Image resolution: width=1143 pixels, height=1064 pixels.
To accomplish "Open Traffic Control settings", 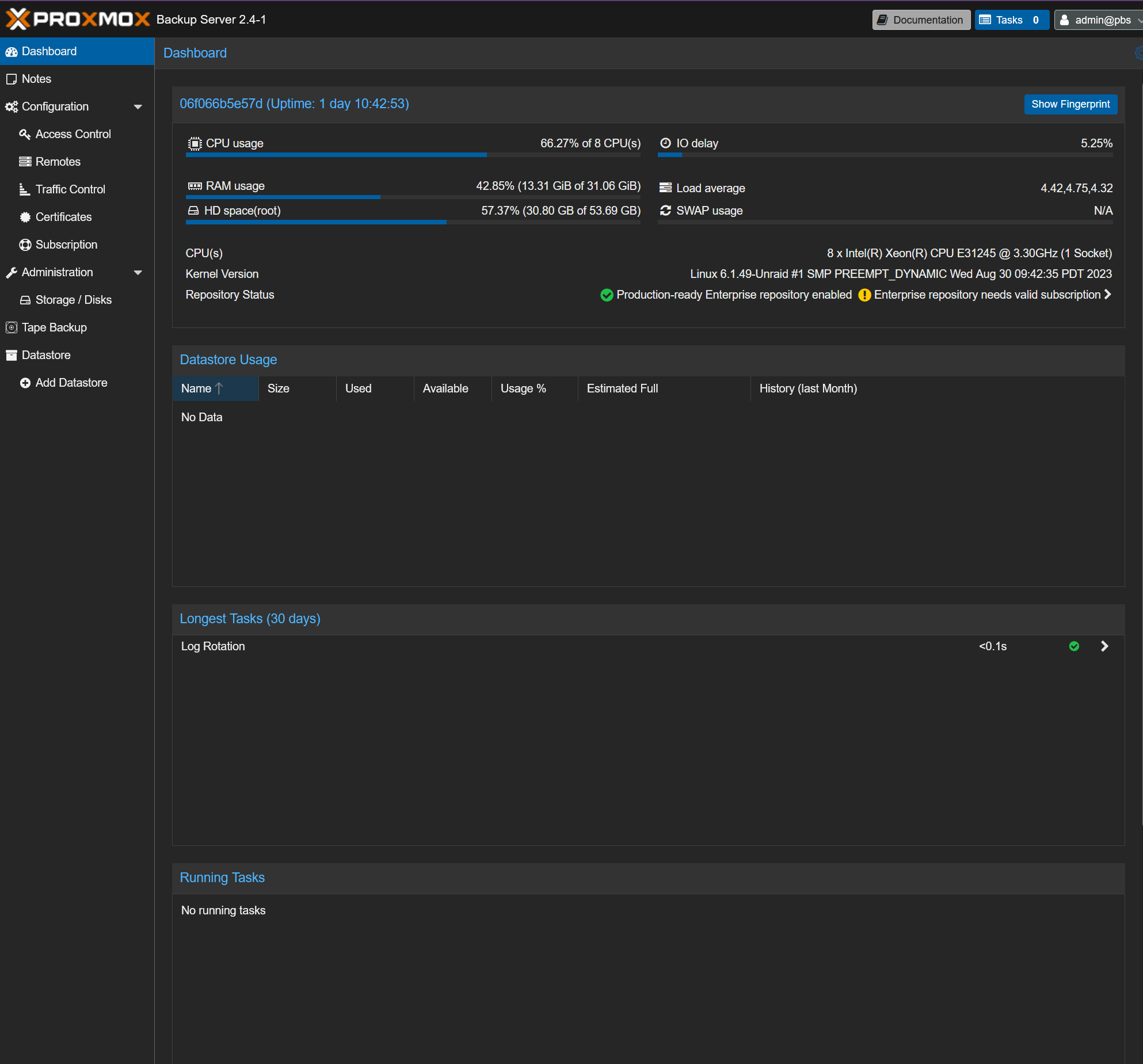I will (x=70, y=189).
